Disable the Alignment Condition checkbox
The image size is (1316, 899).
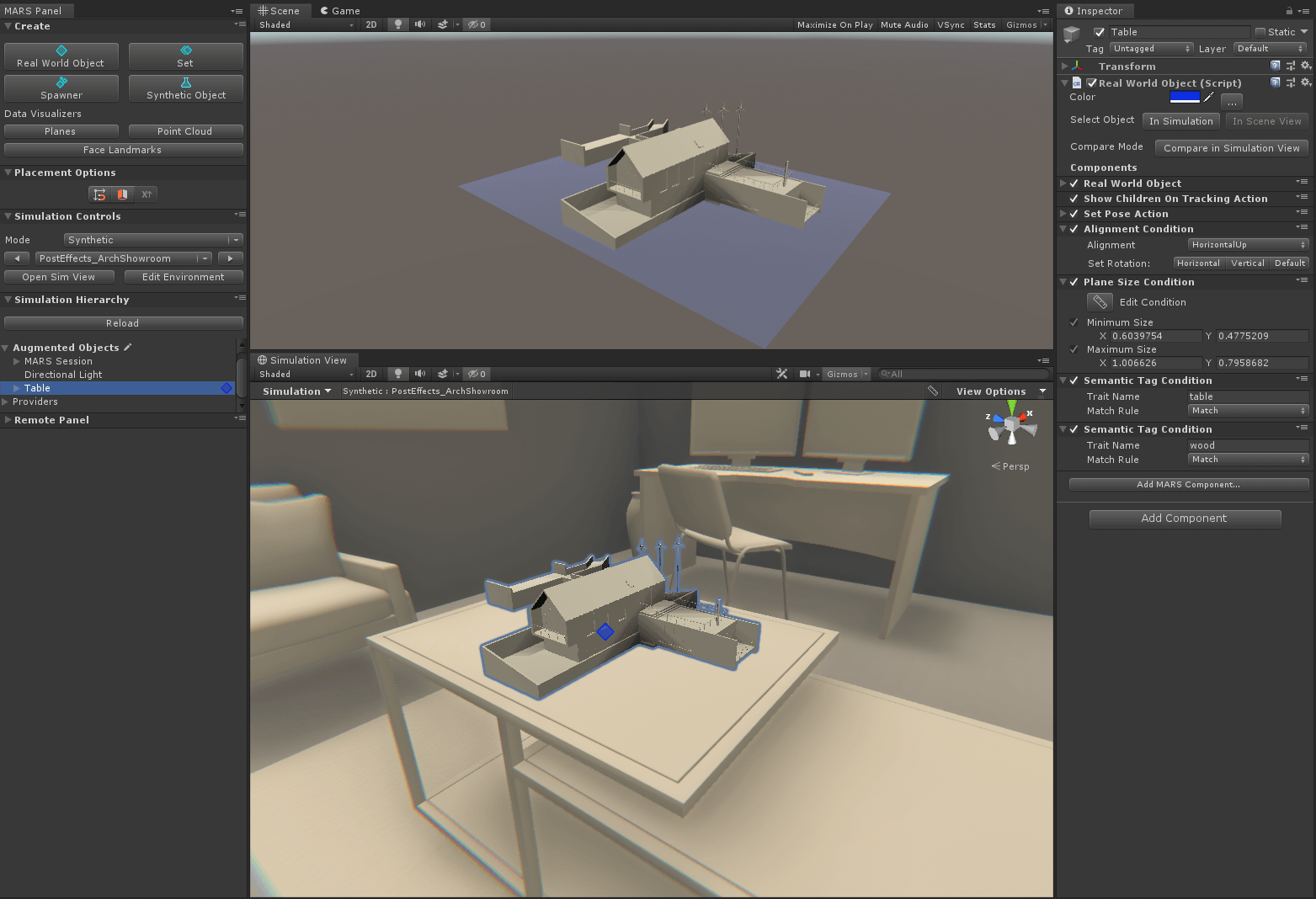pyautogui.click(x=1074, y=229)
